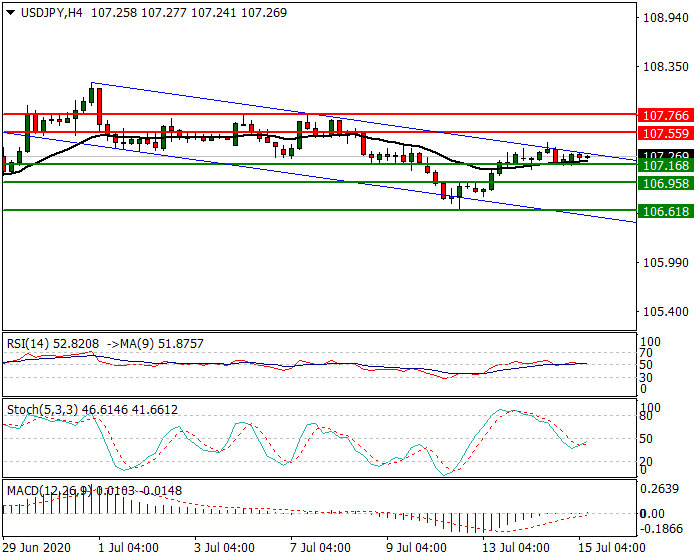The width and height of the screenshot is (700, 560).
Task: Click the 7 Jul 04:00 time label
Action: (320, 548)
